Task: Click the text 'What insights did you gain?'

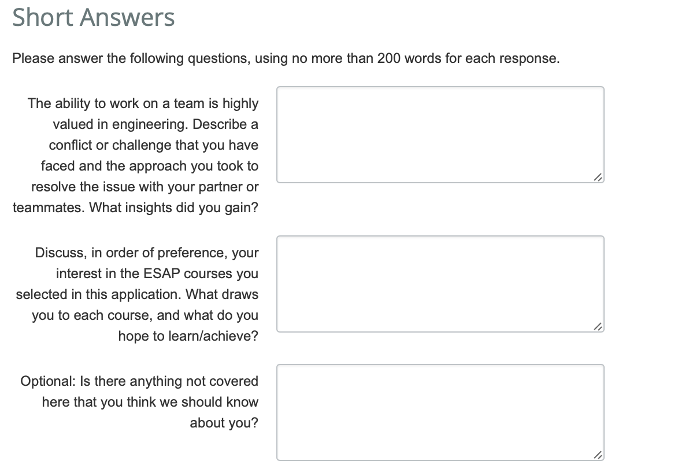Action: 174,208
